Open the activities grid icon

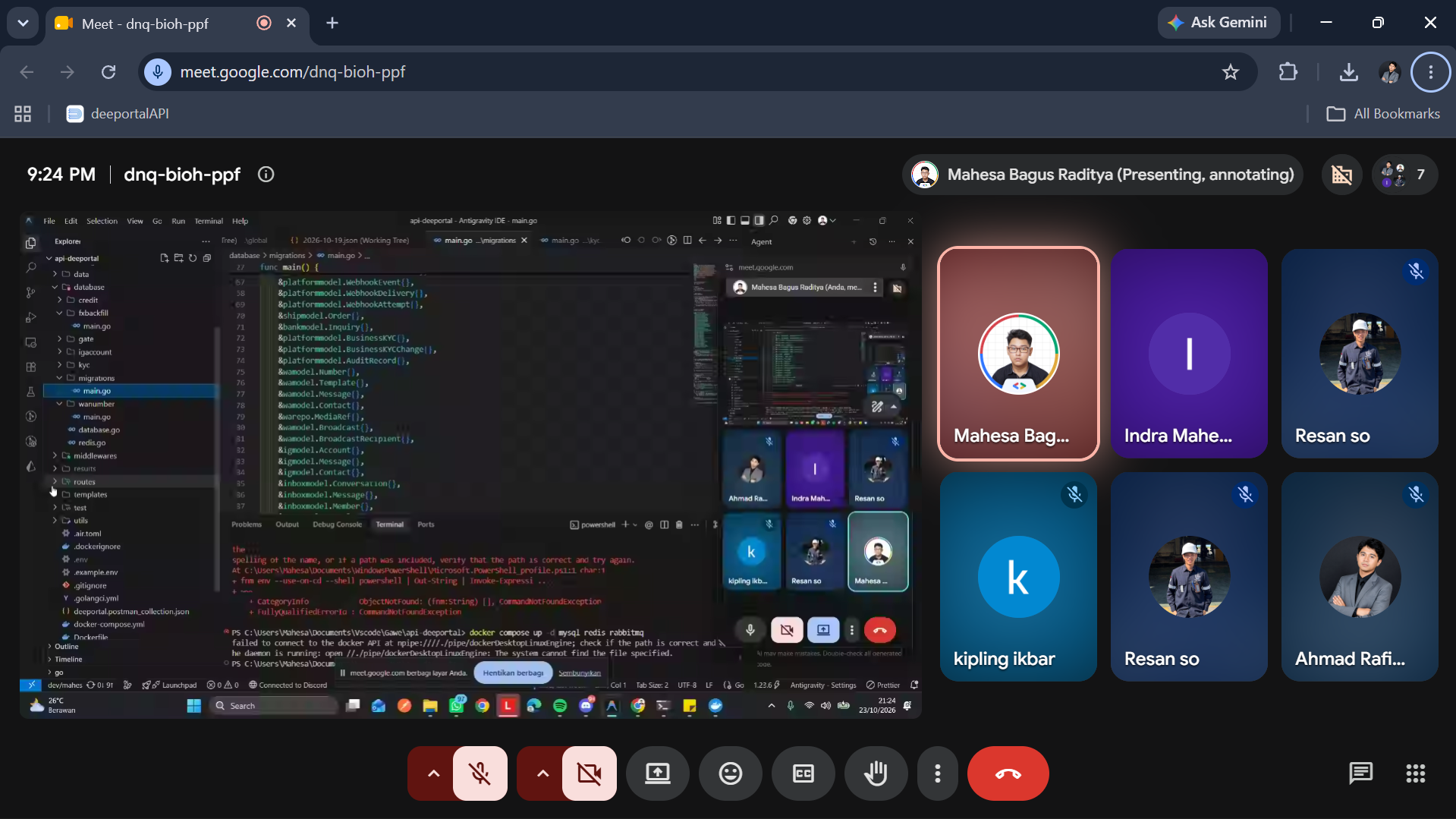[1415, 773]
